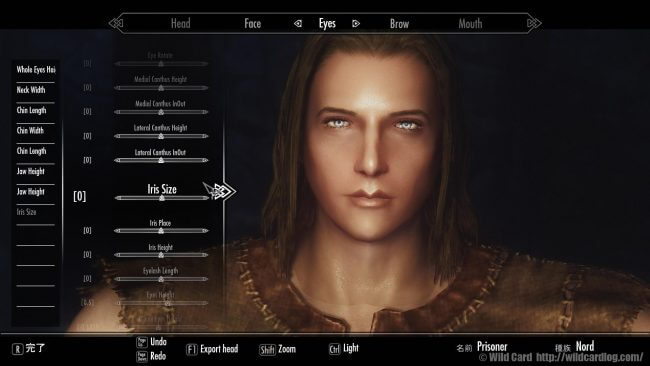
Task: Adjust the Iris Size slider
Action: [162, 198]
